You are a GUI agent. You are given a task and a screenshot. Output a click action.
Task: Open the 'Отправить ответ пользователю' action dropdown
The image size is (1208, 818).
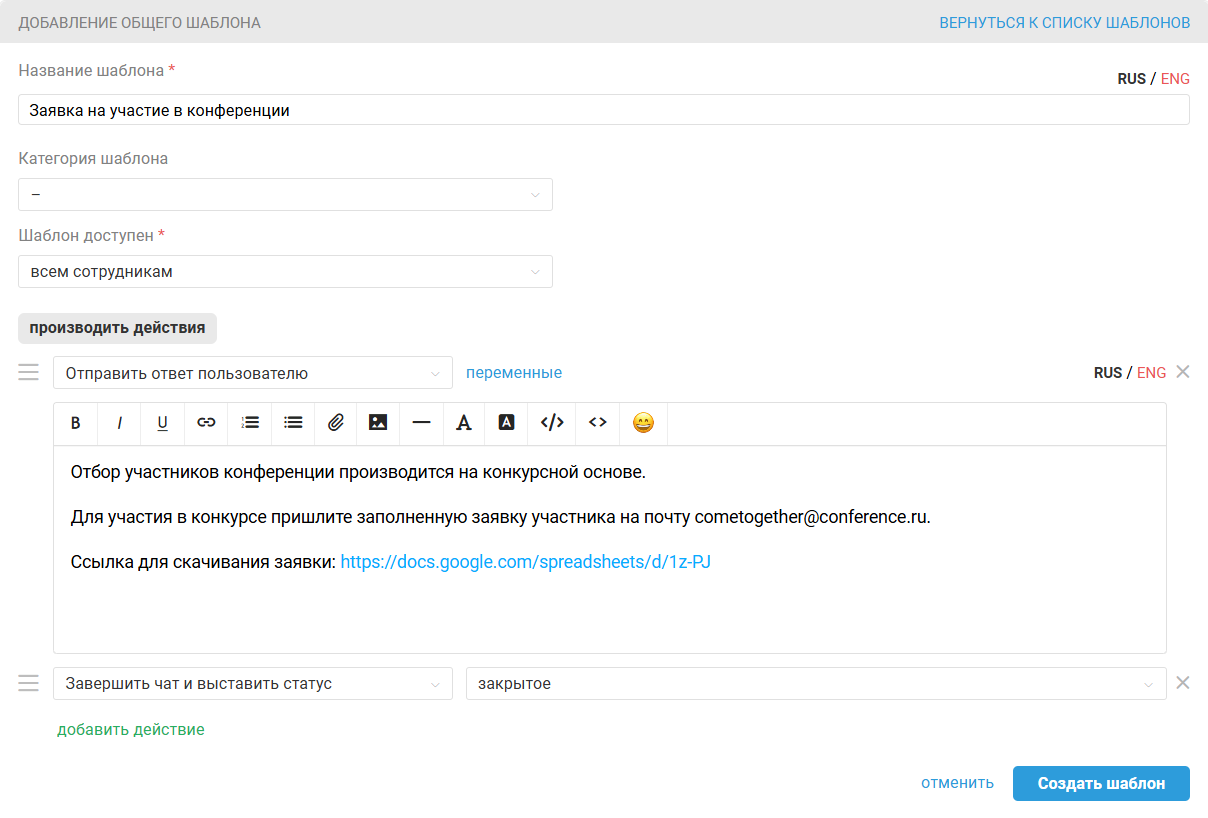[x=253, y=373]
